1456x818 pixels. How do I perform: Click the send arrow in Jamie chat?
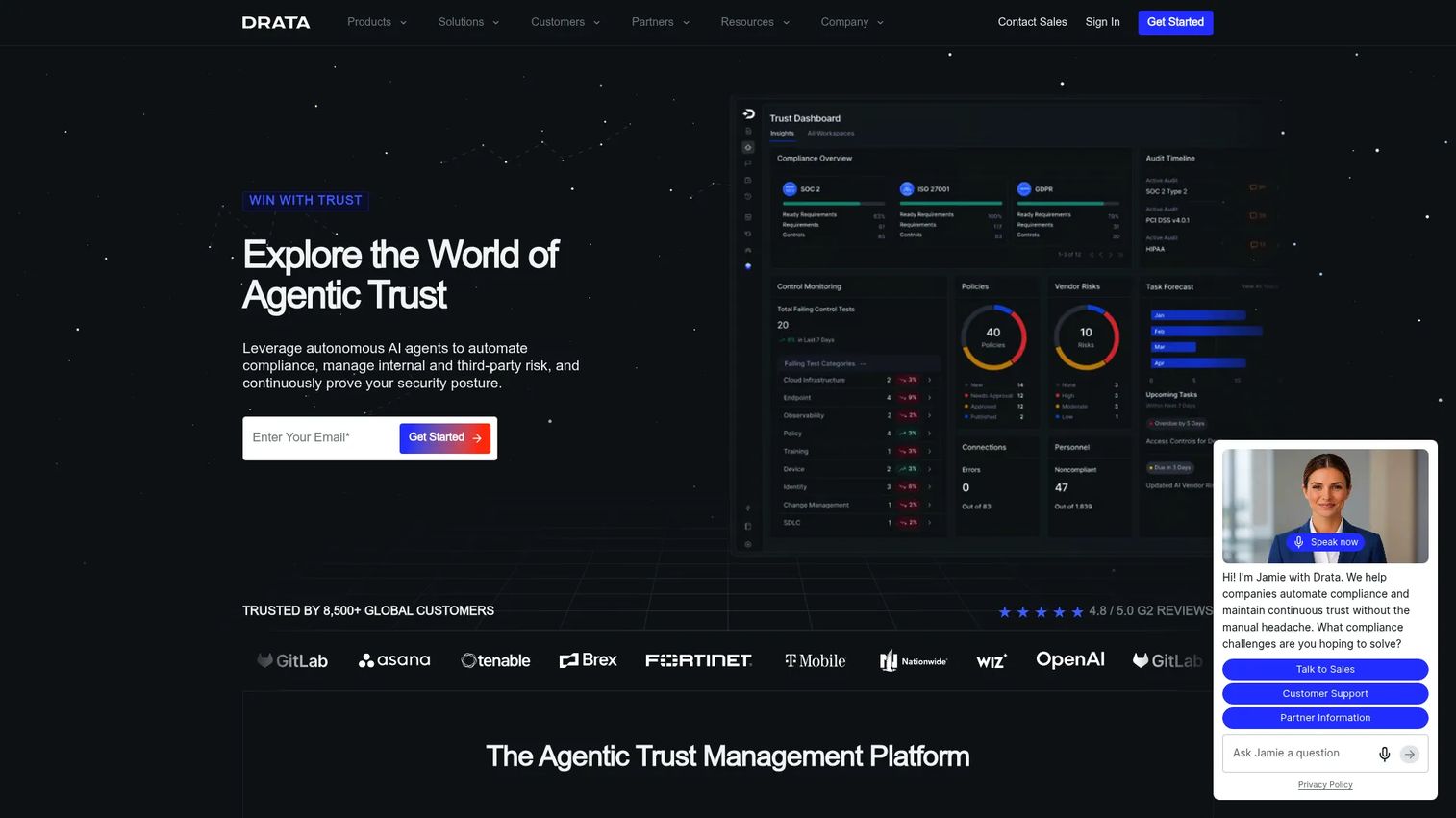pyautogui.click(x=1409, y=754)
